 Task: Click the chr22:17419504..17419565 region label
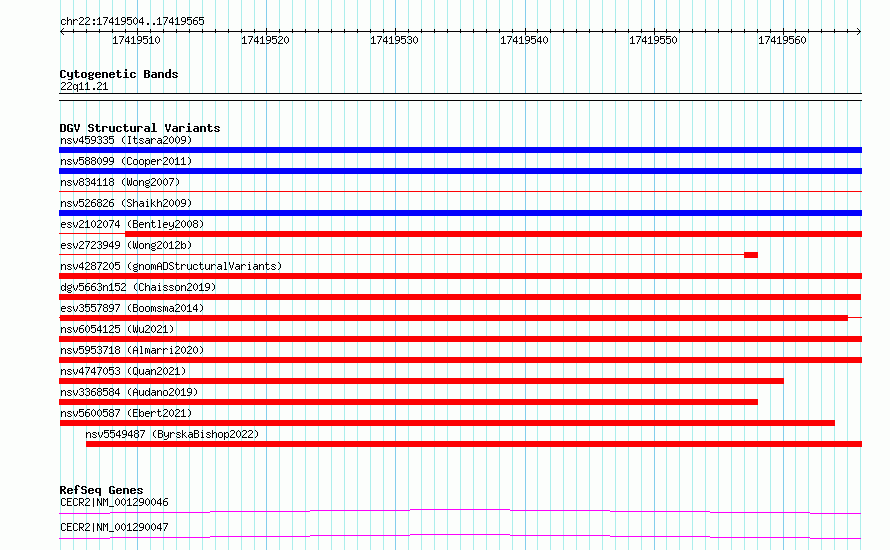pos(132,22)
